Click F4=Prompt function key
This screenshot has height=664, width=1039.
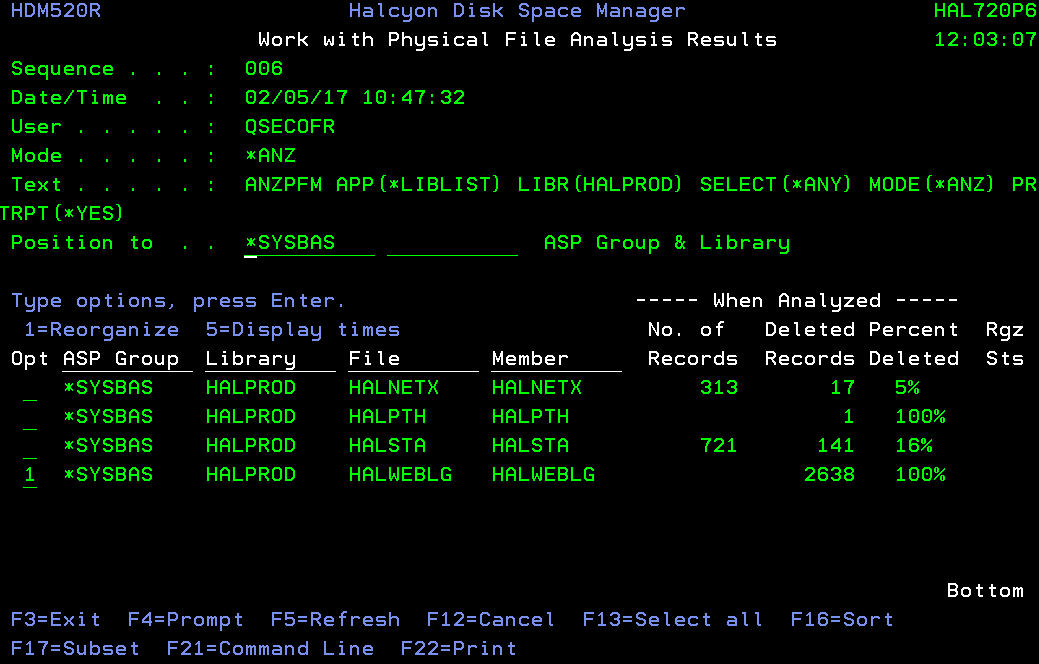point(186,620)
